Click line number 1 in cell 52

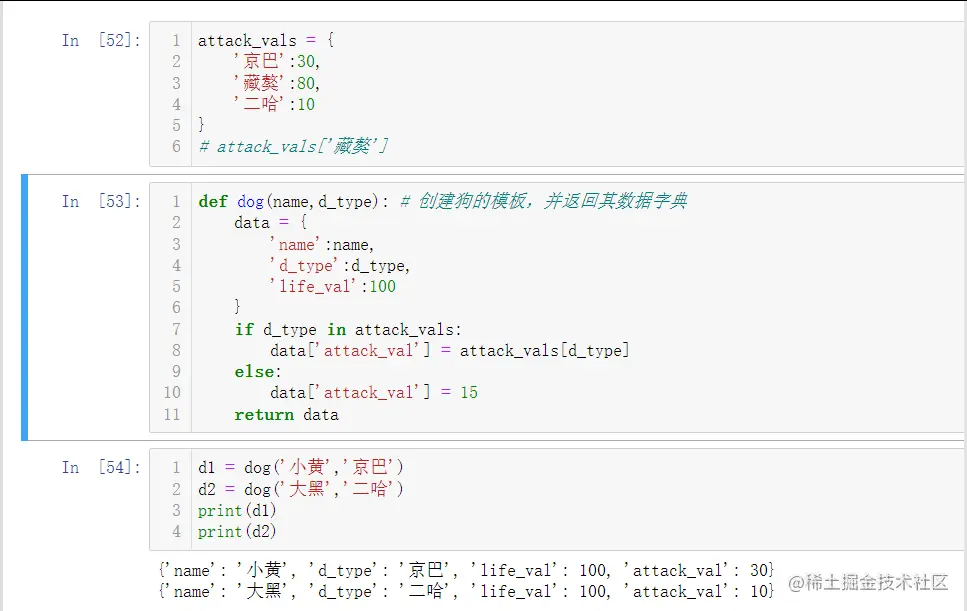(x=175, y=40)
